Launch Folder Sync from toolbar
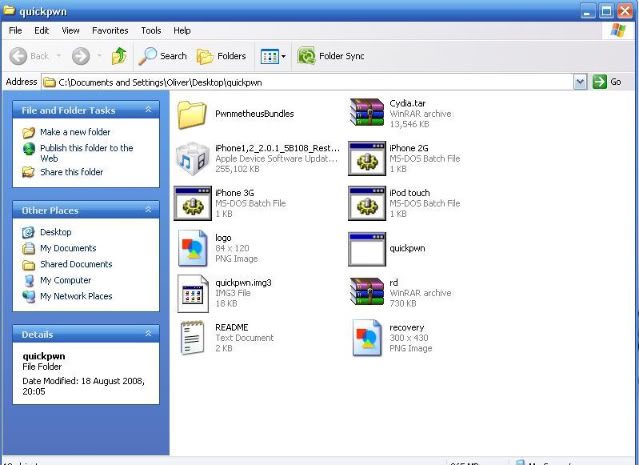 tap(331, 56)
